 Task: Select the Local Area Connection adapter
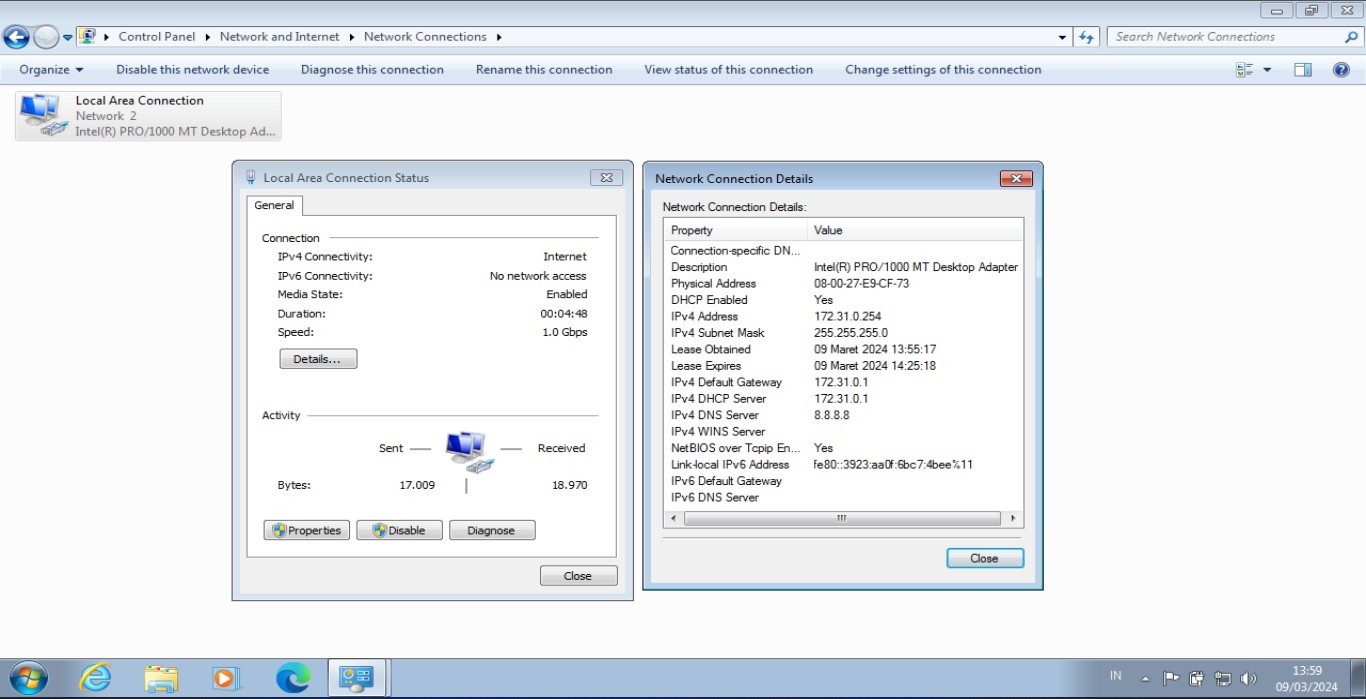point(148,116)
